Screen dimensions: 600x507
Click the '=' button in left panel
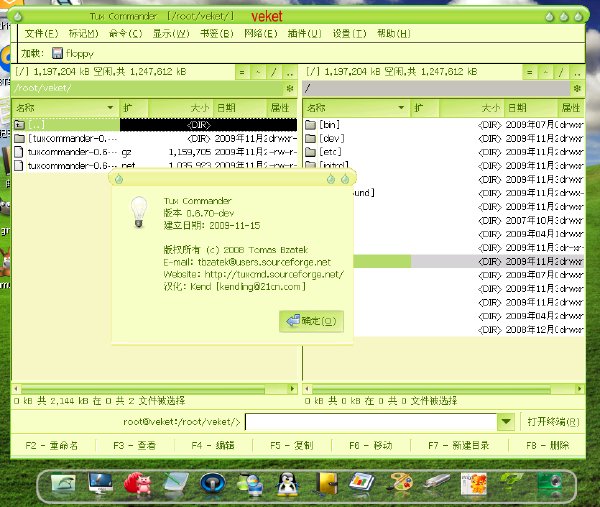[242, 72]
